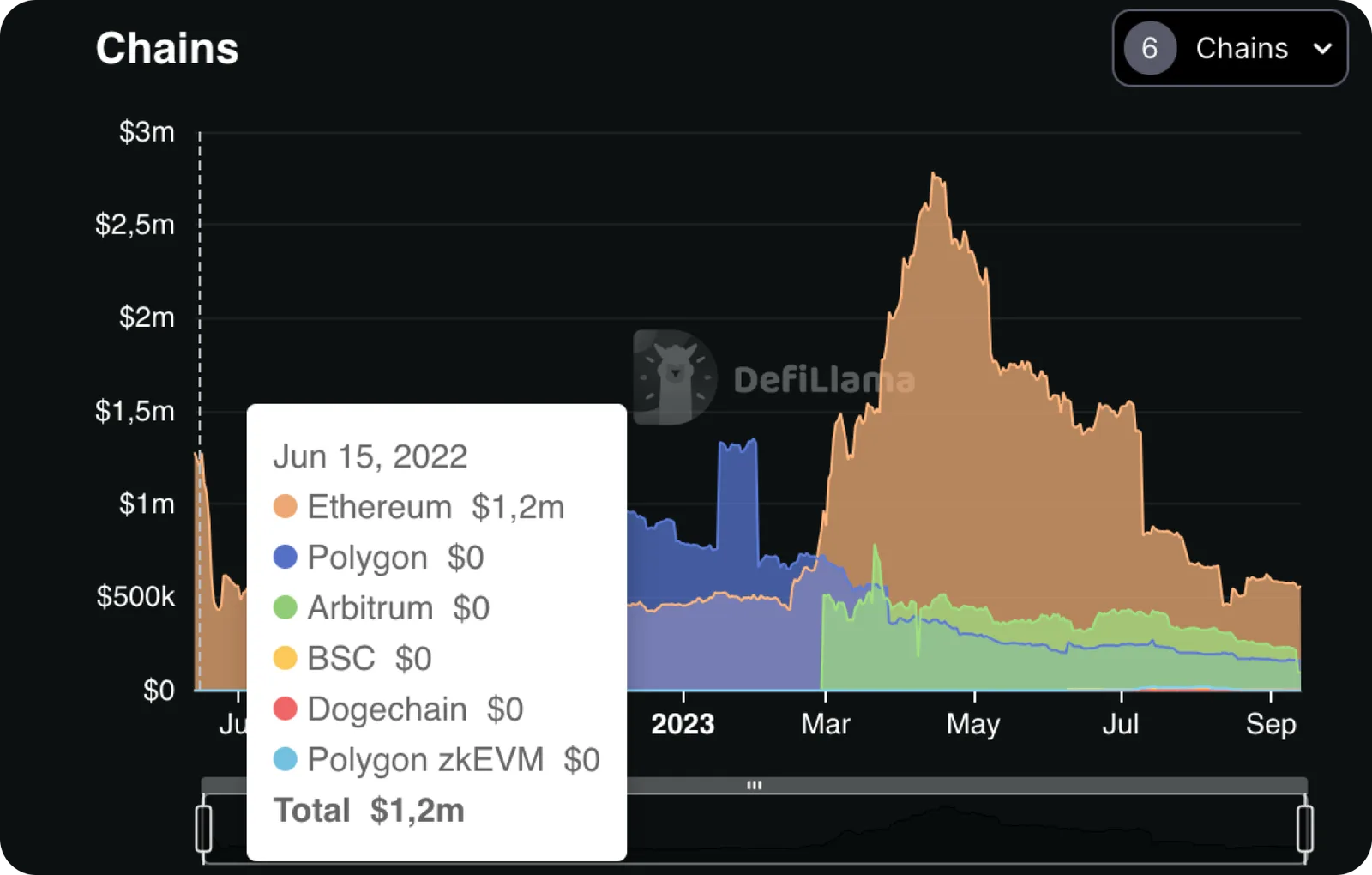The image size is (1372, 875).
Task: Click the Dogechain red legend dot
Action: (x=285, y=709)
